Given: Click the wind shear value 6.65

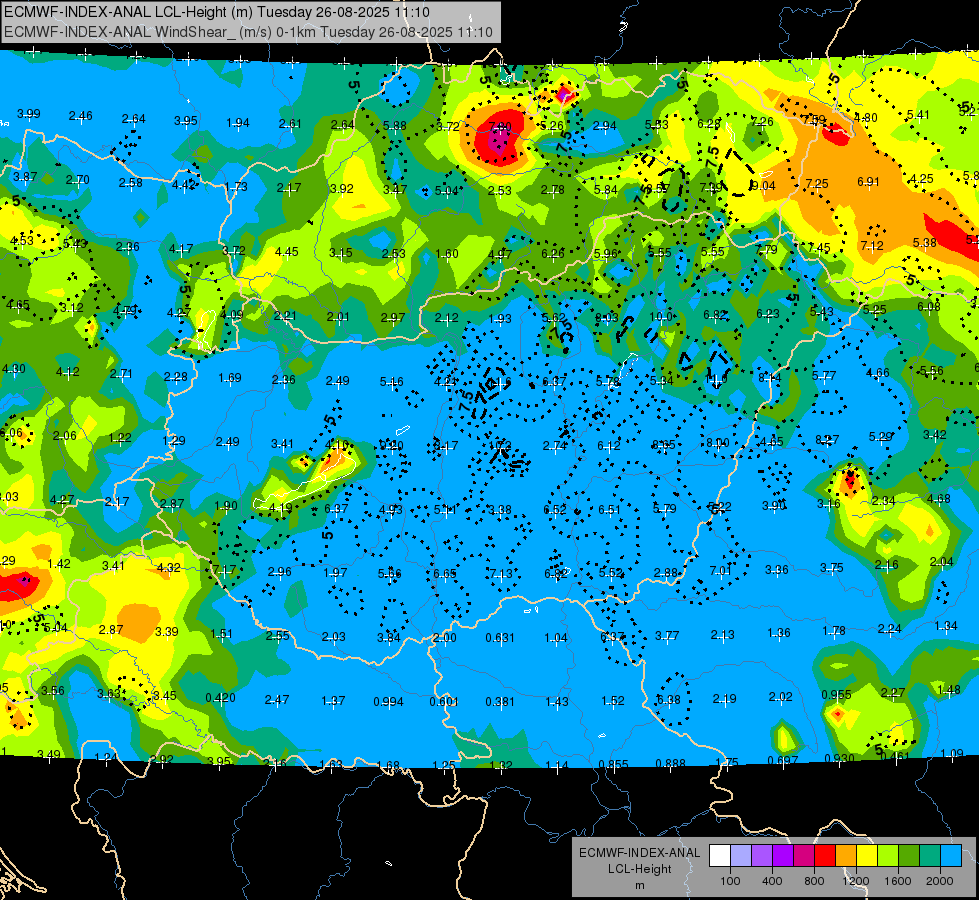Looking at the screenshot, I should coord(445,573).
